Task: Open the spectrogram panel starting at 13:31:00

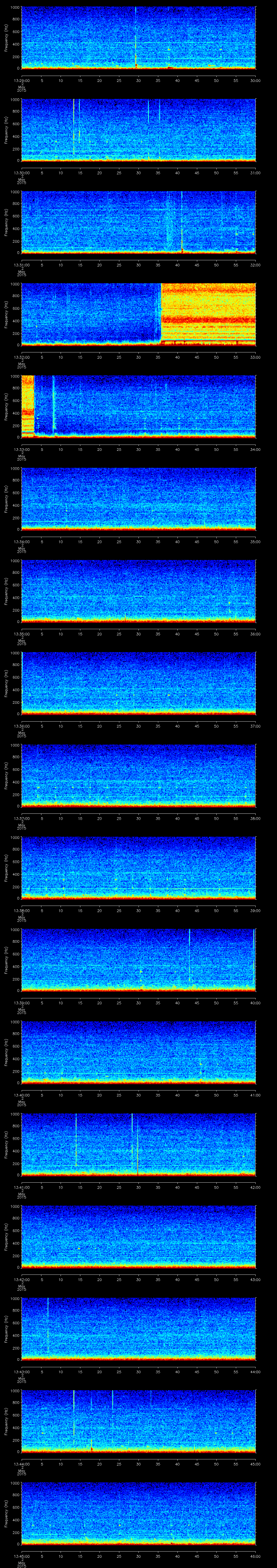Action: pyautogui.click(x=139, y=222)
